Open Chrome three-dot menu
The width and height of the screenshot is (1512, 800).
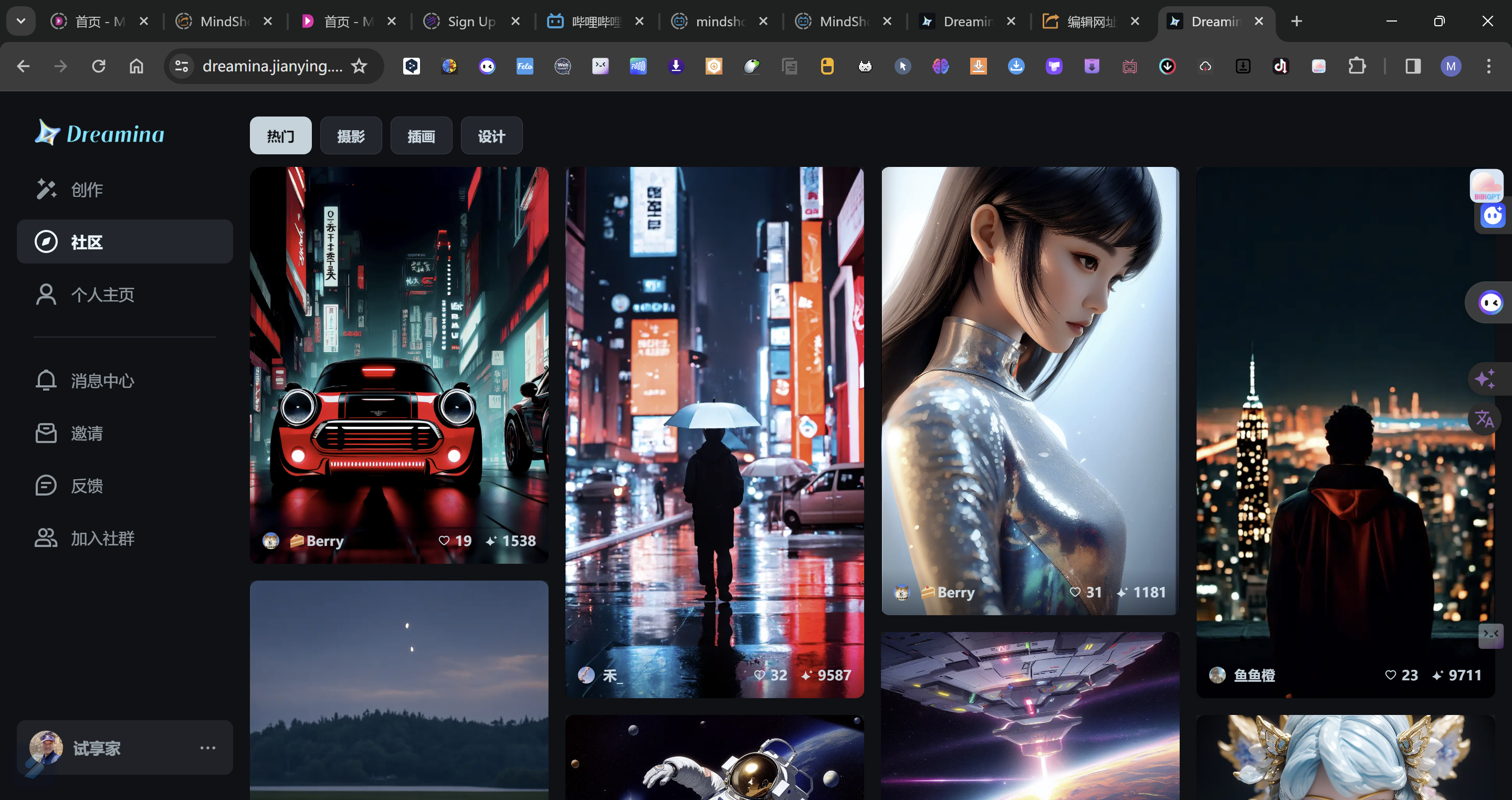(x=1488, y=66)
